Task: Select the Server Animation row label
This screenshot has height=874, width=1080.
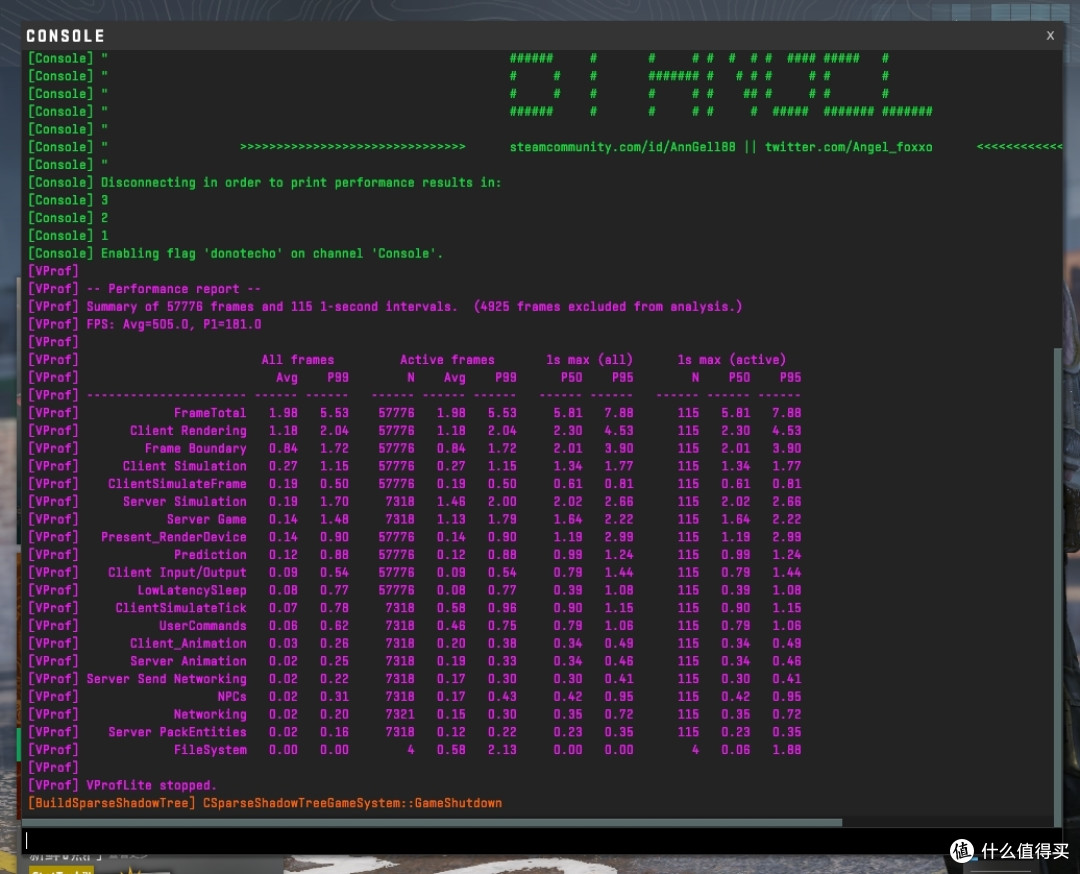Action: click(x=188, y=661)
